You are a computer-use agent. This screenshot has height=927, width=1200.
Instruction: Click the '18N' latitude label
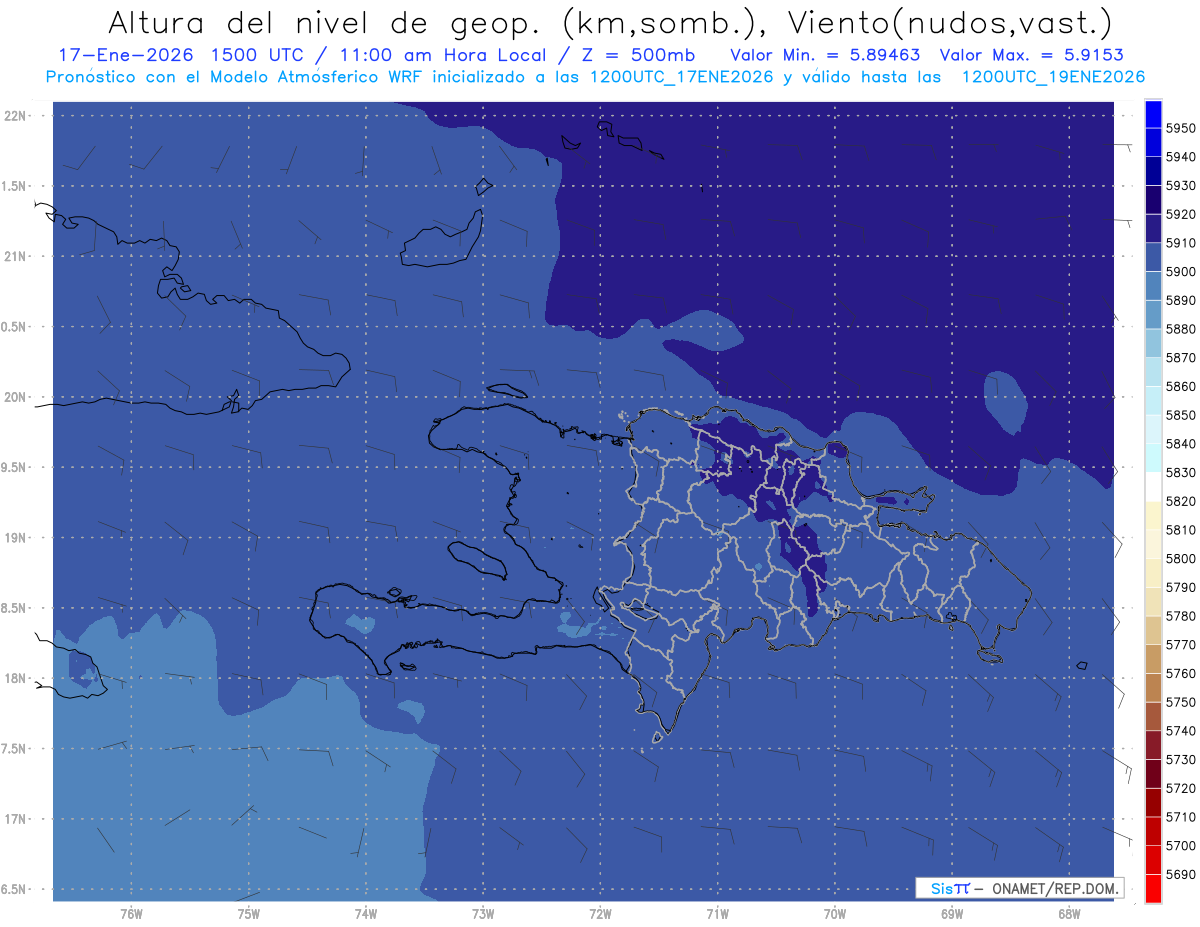pyautogui.click(x=15, y=679)
